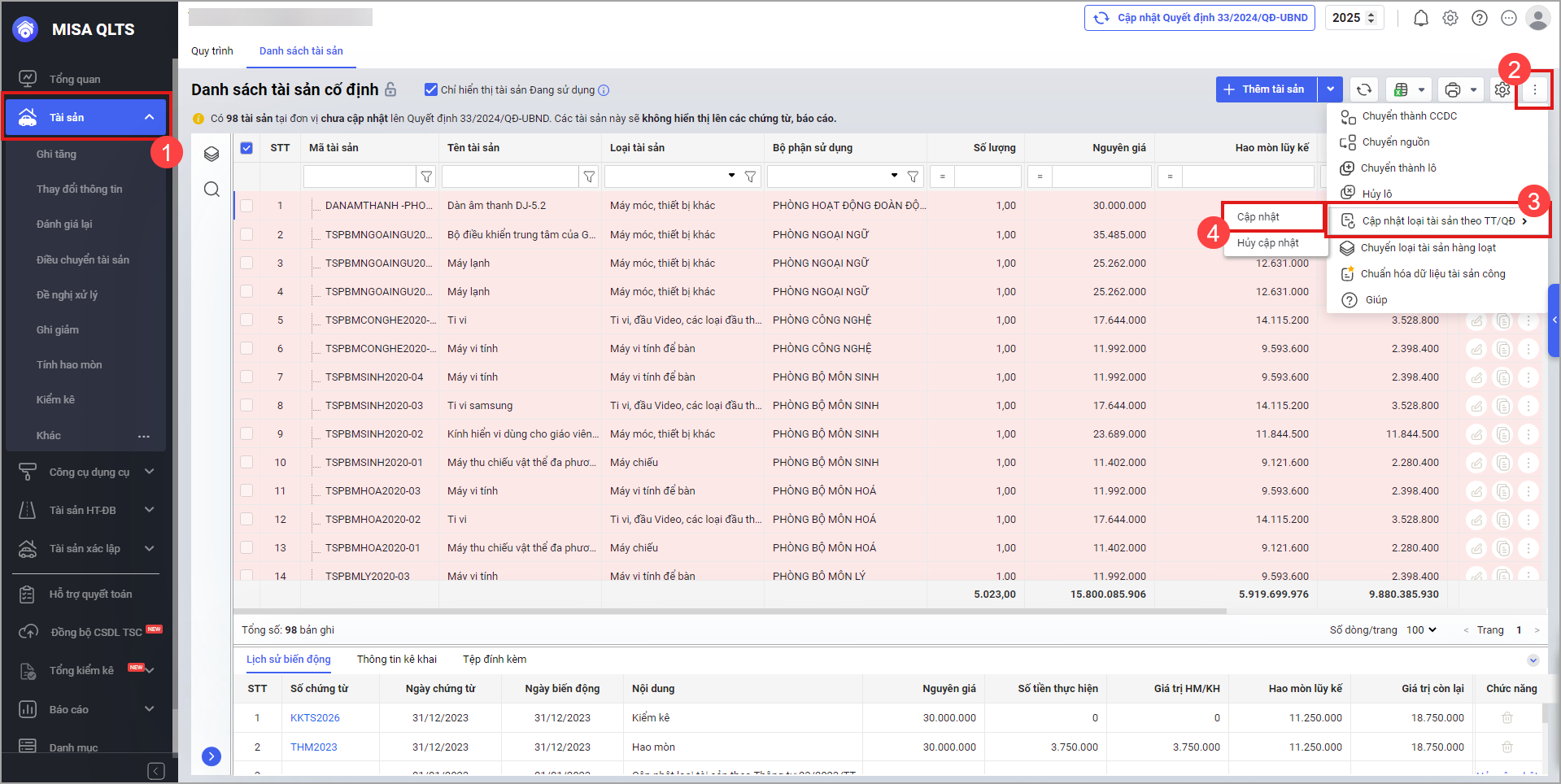The image size is (1561, 784).
Task: Open the 'Thêm tài sản' dropdown arrow
Action: (1330, 89)
